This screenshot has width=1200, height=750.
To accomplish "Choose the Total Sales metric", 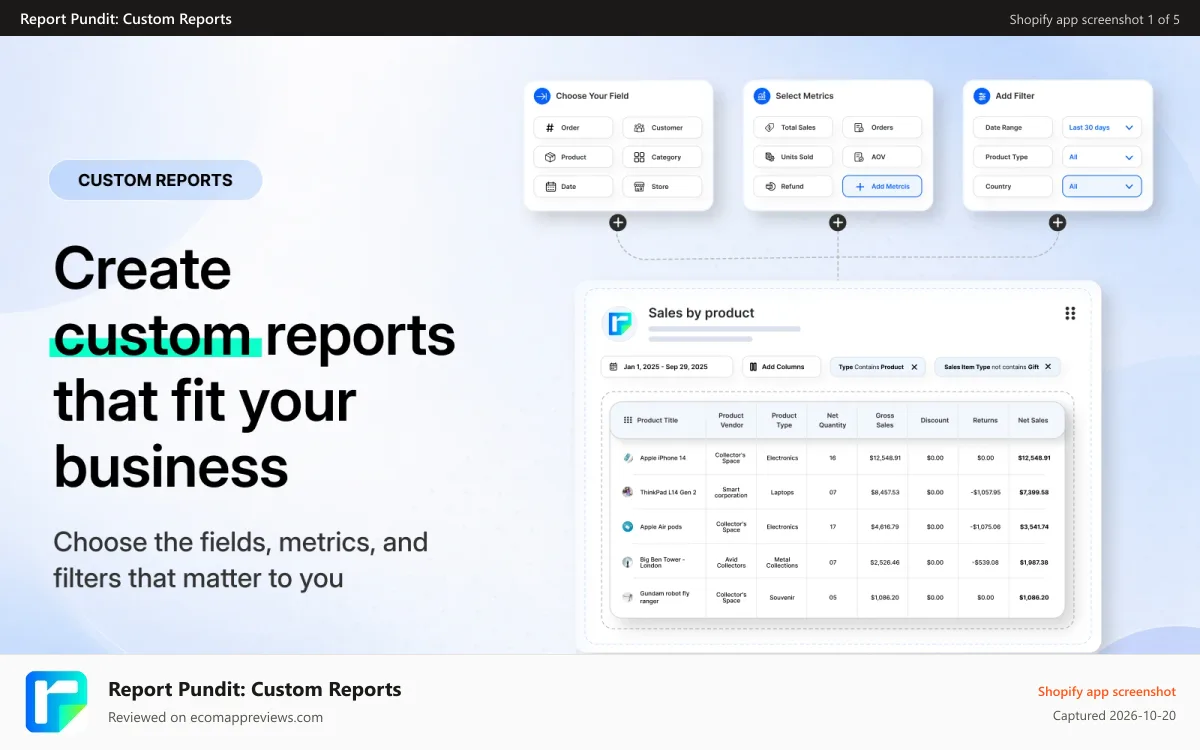I will [793, 128].
